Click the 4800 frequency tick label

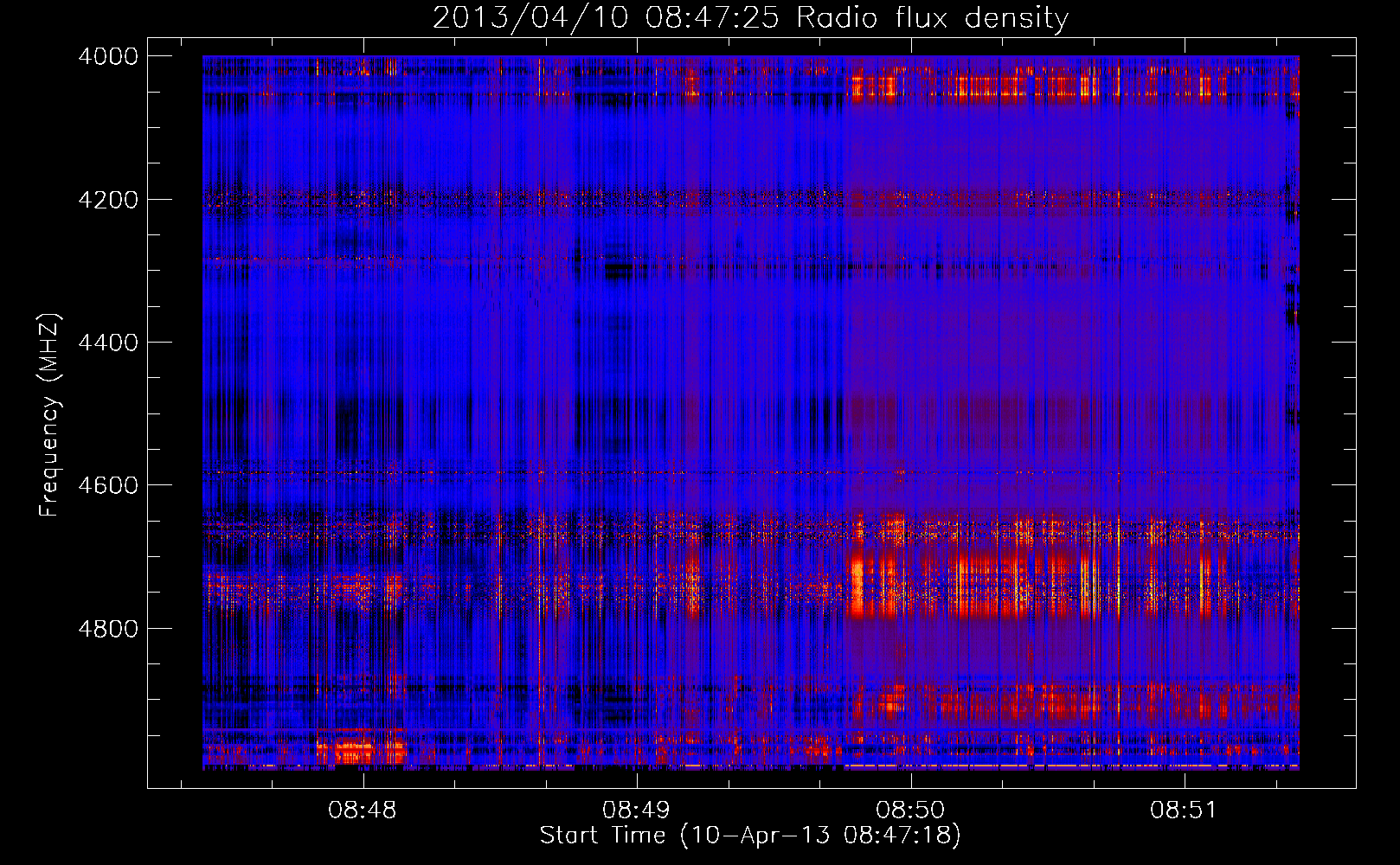[108, 629]
